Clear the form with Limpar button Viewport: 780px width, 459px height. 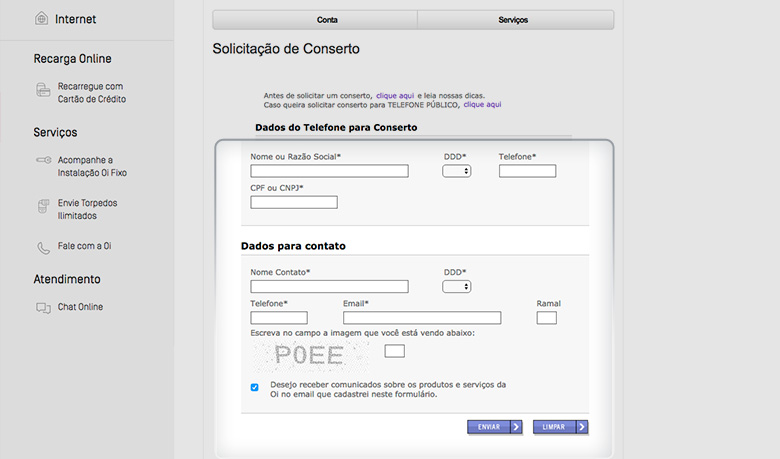click(561, 427)
